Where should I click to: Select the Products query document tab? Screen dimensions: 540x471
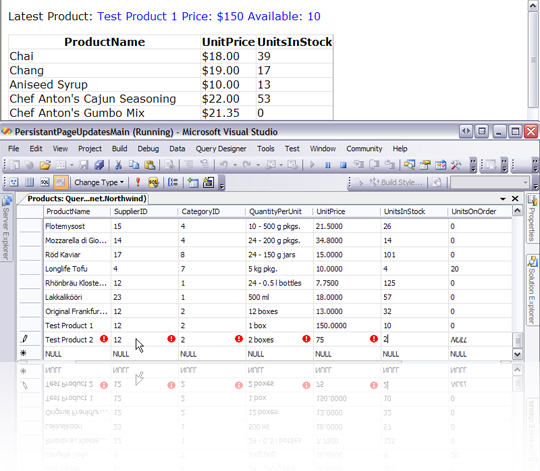tap(86, 199)
